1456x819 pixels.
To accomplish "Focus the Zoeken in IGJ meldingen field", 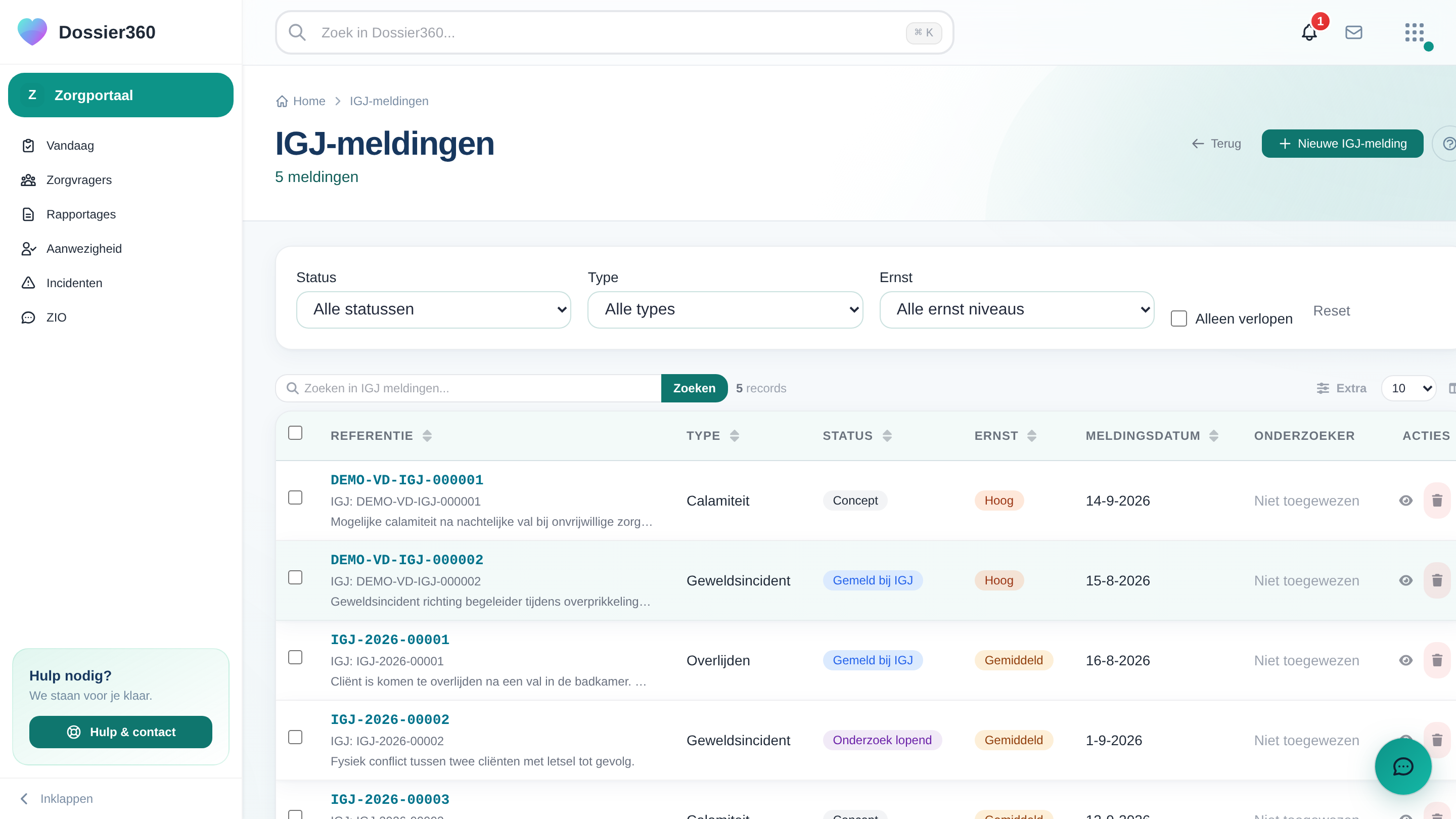I will pos(469,388).
